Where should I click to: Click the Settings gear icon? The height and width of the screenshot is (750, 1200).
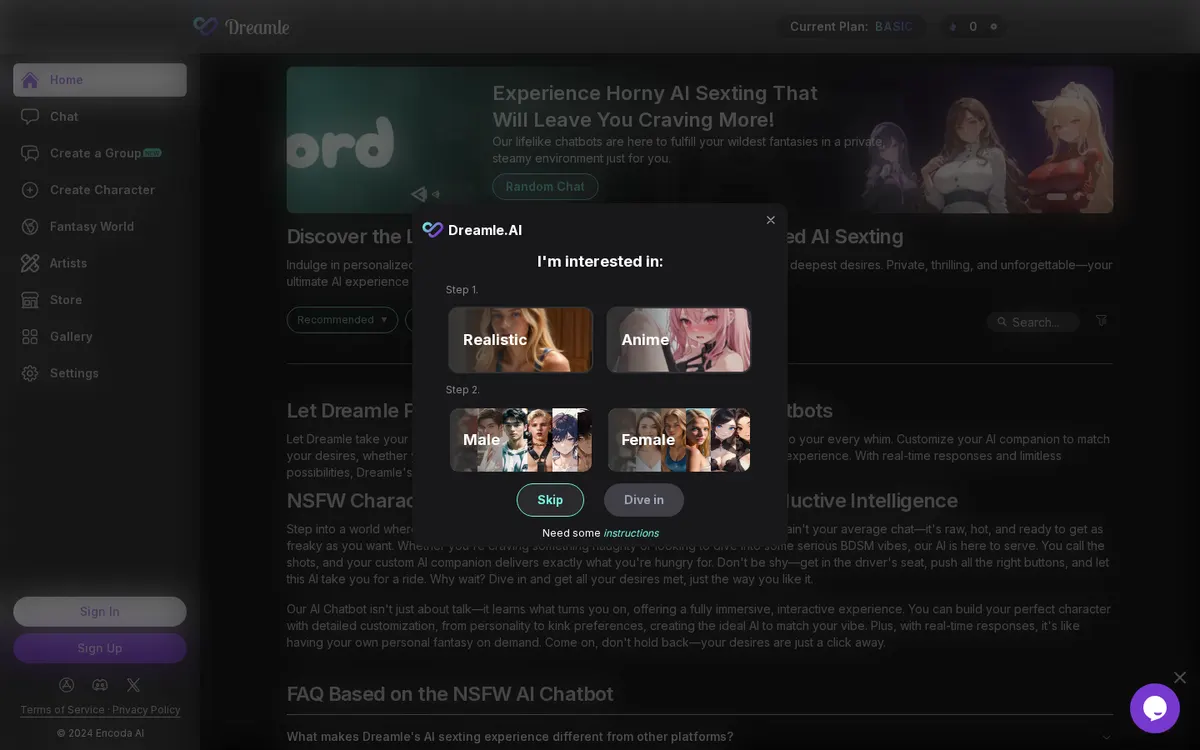click(30, 373)
